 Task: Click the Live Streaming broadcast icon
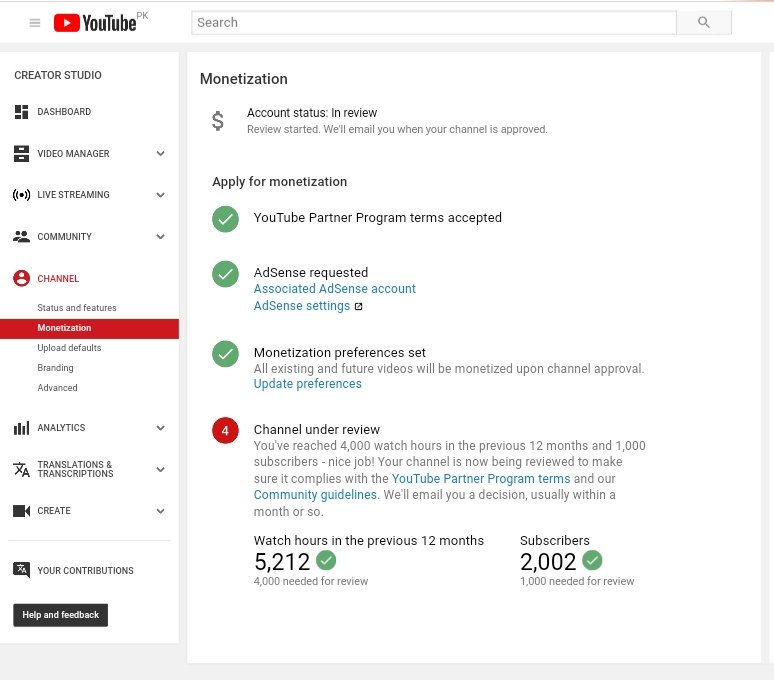[21, 195]
